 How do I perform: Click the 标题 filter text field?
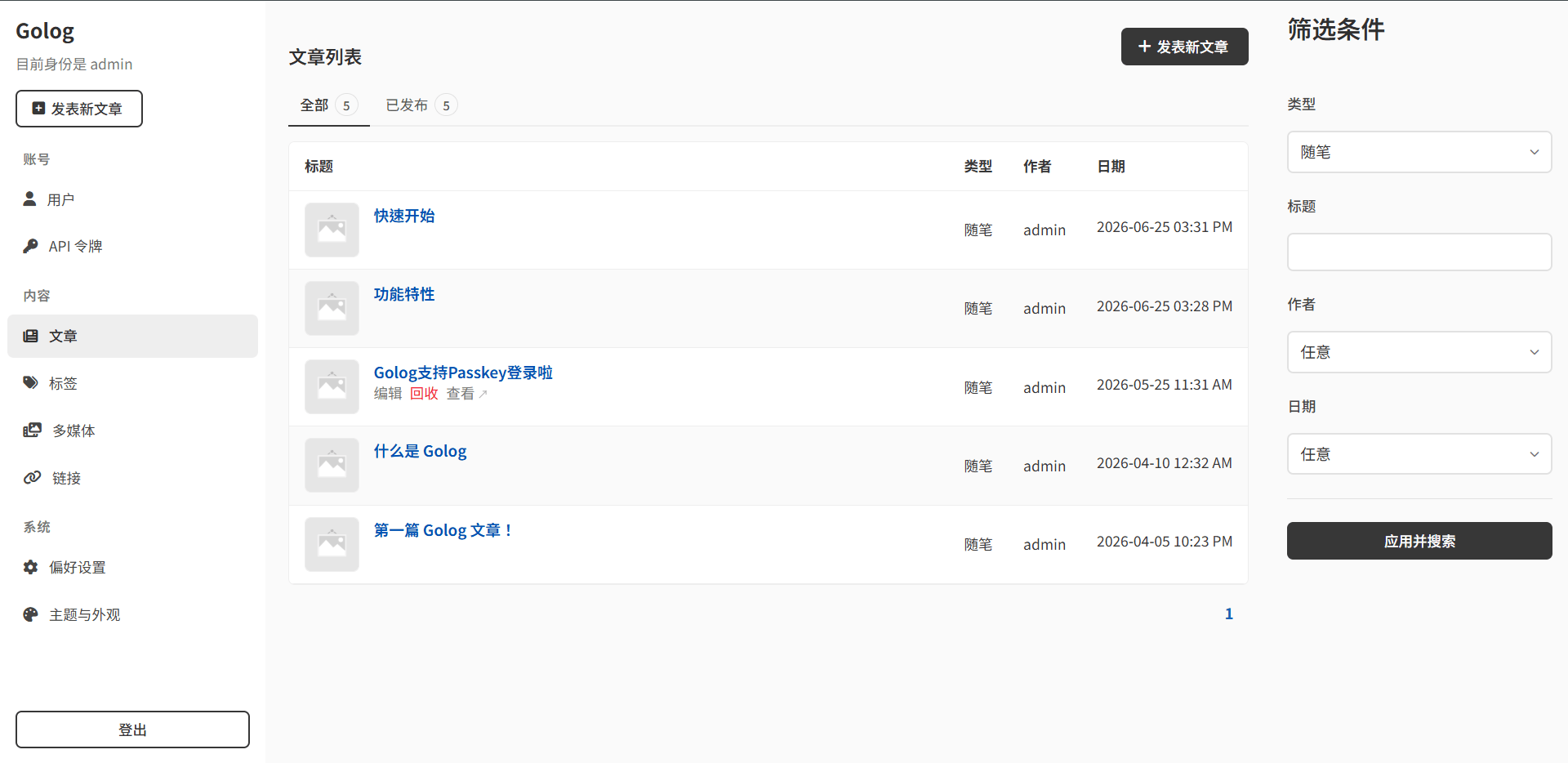pos(1419,252)
